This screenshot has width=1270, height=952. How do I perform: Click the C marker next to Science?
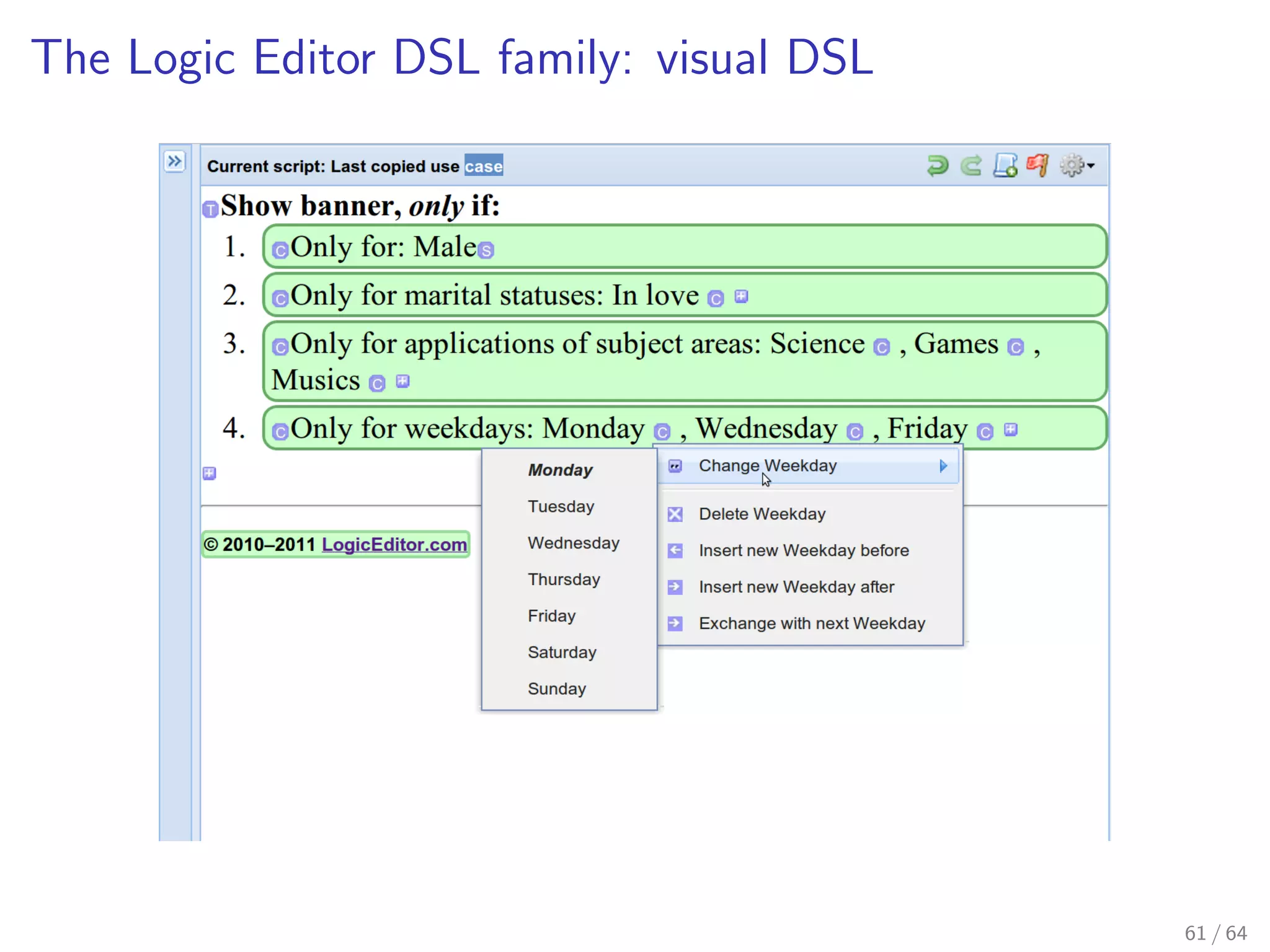(x=881, y=347)
